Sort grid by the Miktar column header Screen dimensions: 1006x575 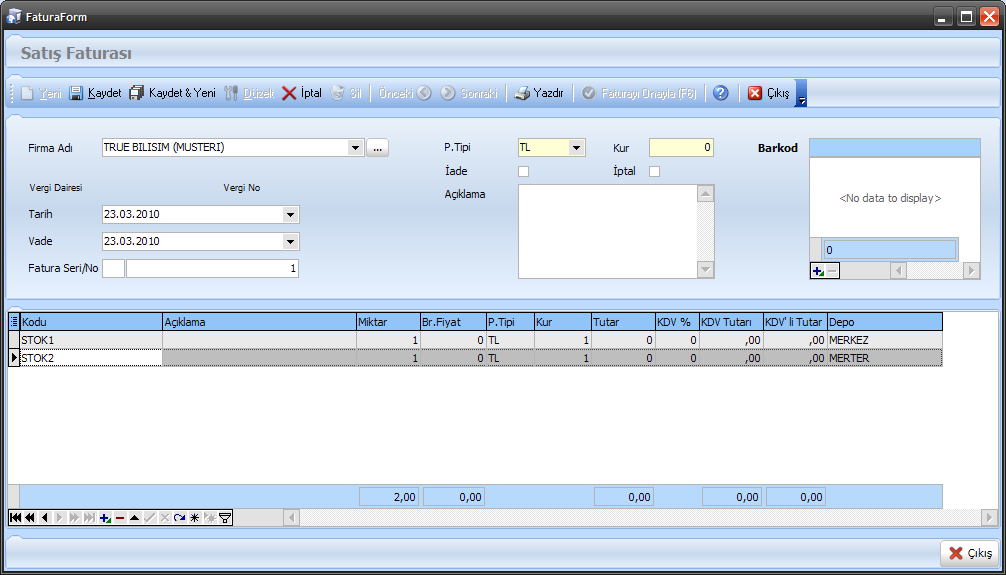(387, 322)
